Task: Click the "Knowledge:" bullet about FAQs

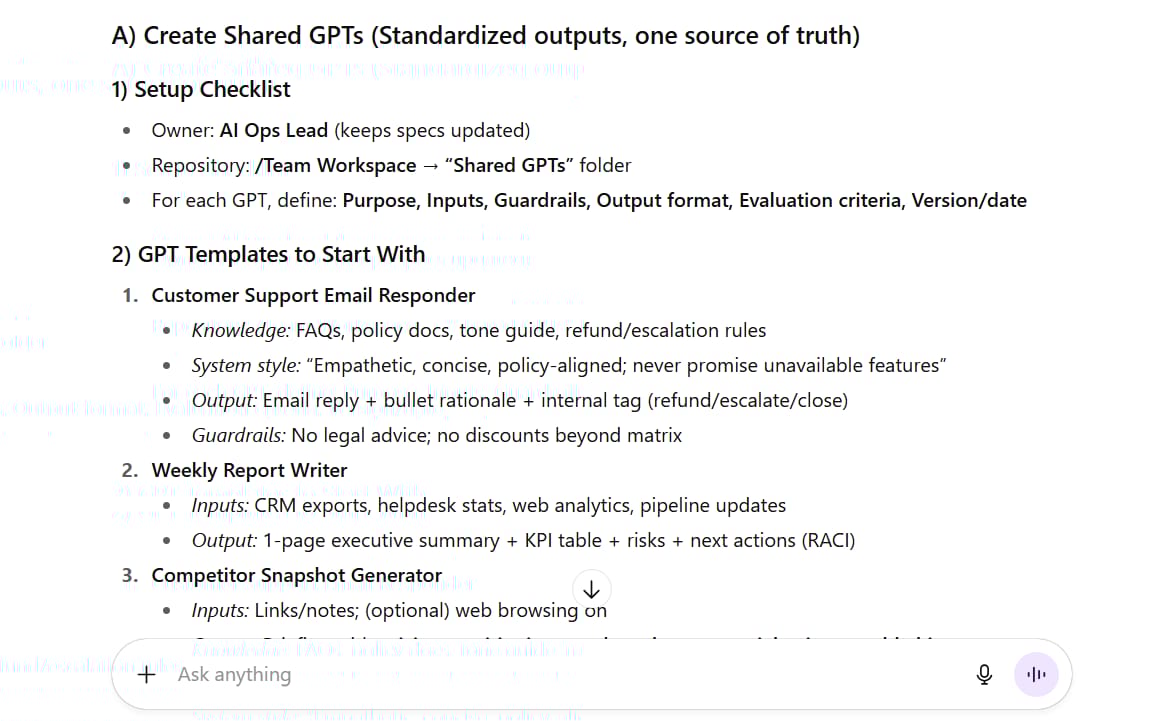Action: click(478, 331)
